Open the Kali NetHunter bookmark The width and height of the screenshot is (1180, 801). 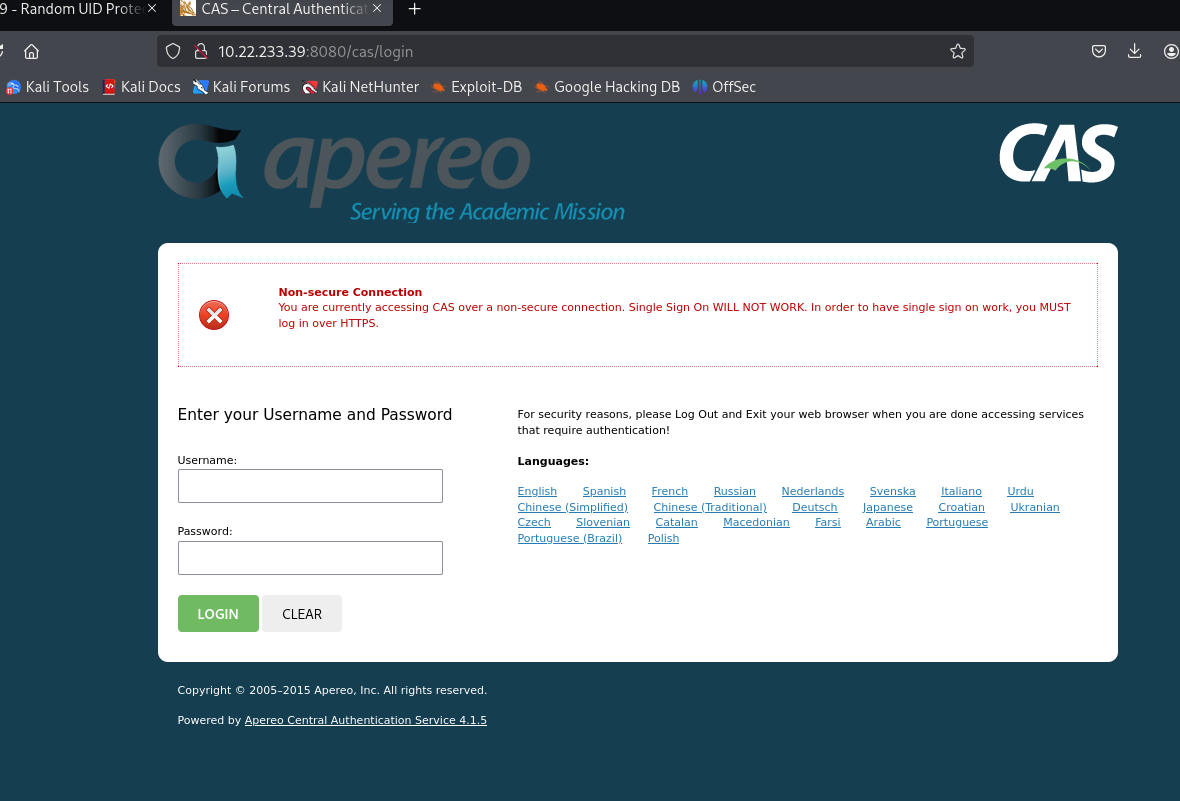pos(360,87)
